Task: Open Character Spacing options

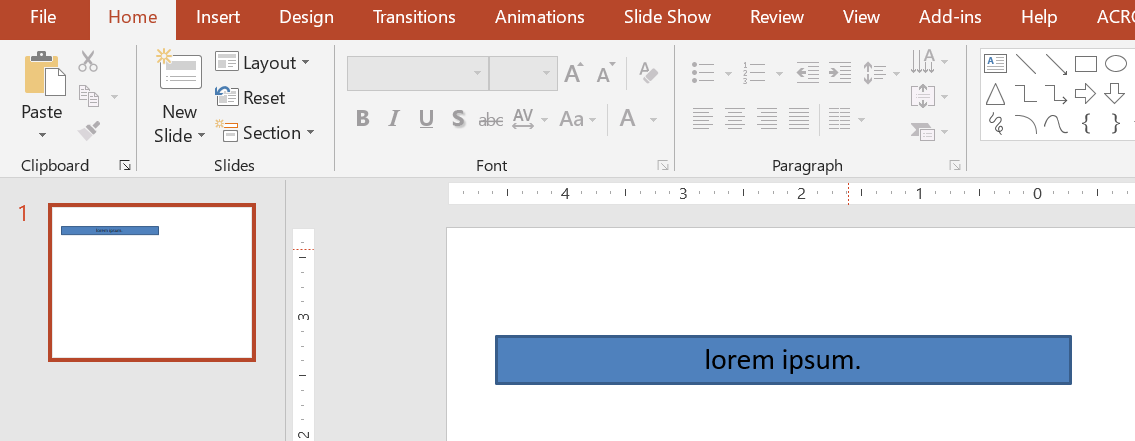Action: tap(529, 119)
